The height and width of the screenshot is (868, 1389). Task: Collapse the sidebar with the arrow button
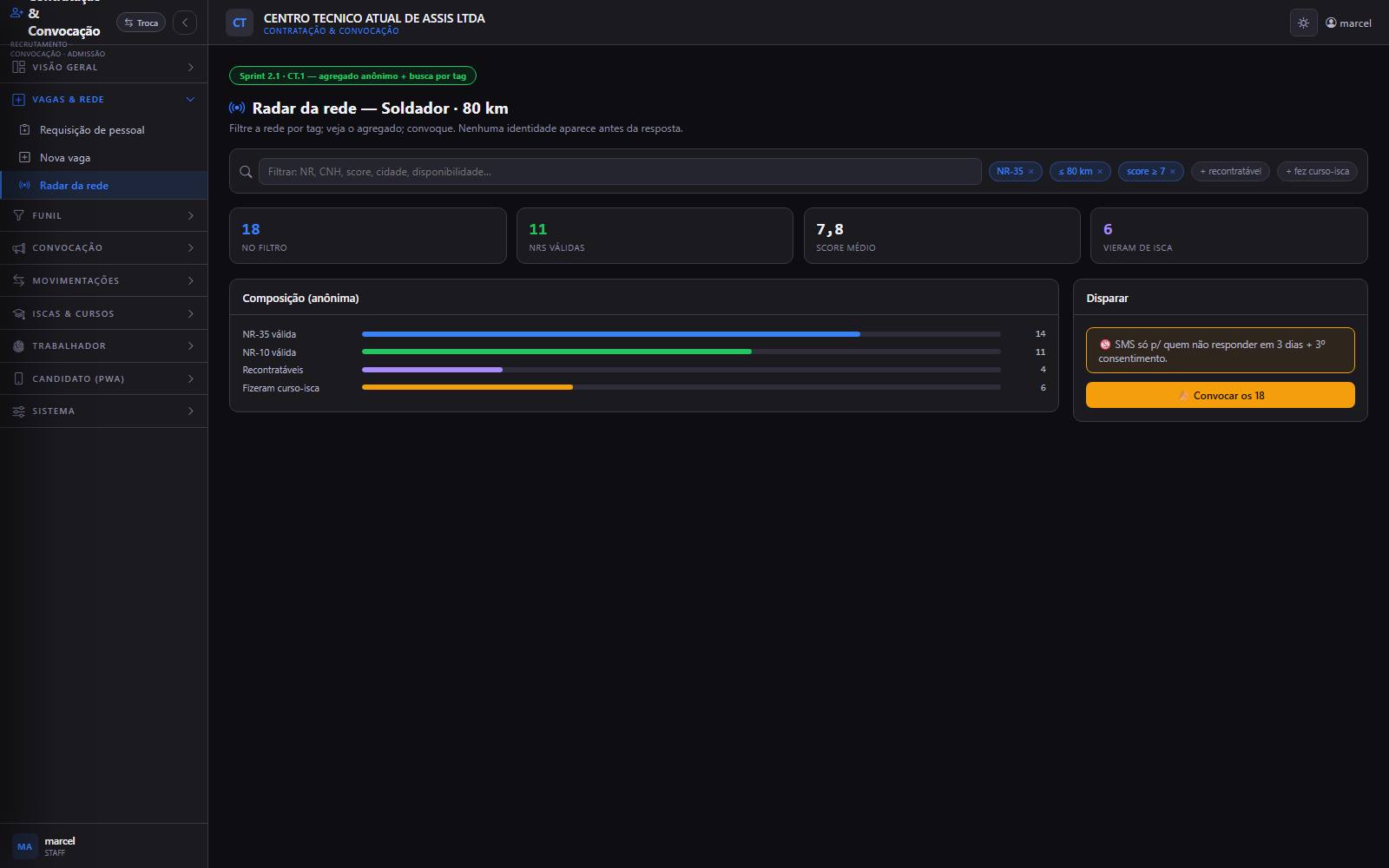pos(185,23)
